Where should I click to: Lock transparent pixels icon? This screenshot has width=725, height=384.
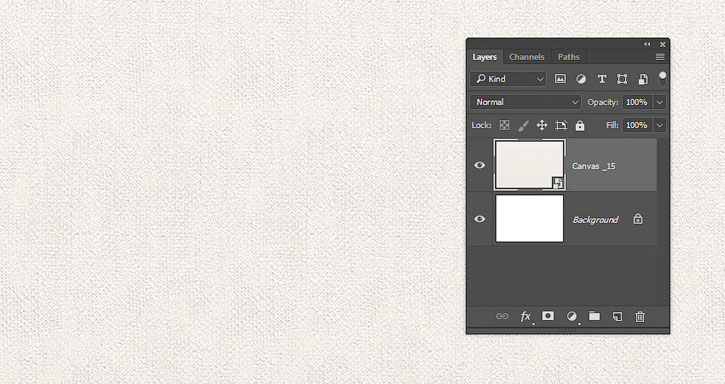[x=504, y=125]
